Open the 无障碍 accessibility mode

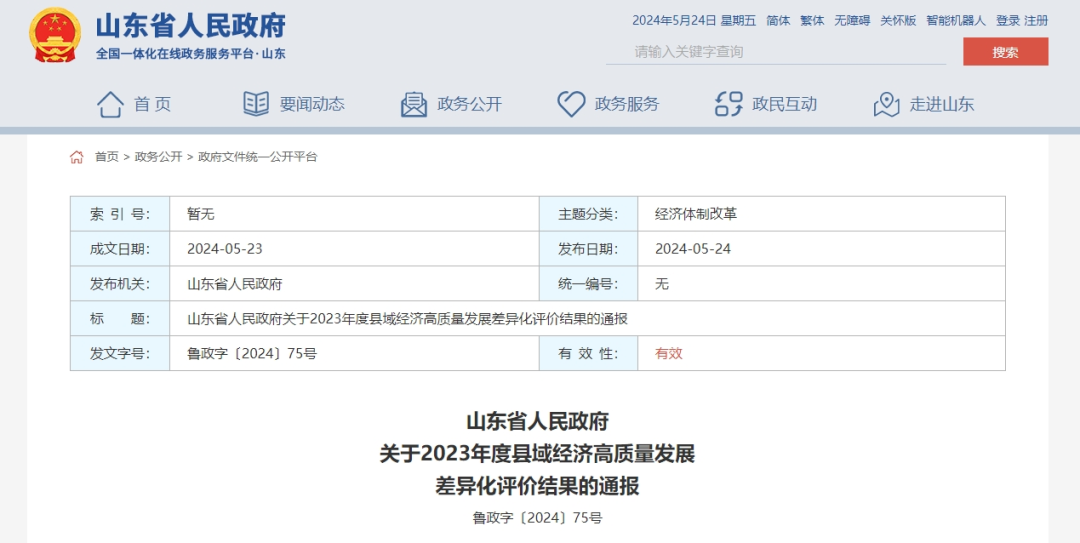(x=853, y=21)
